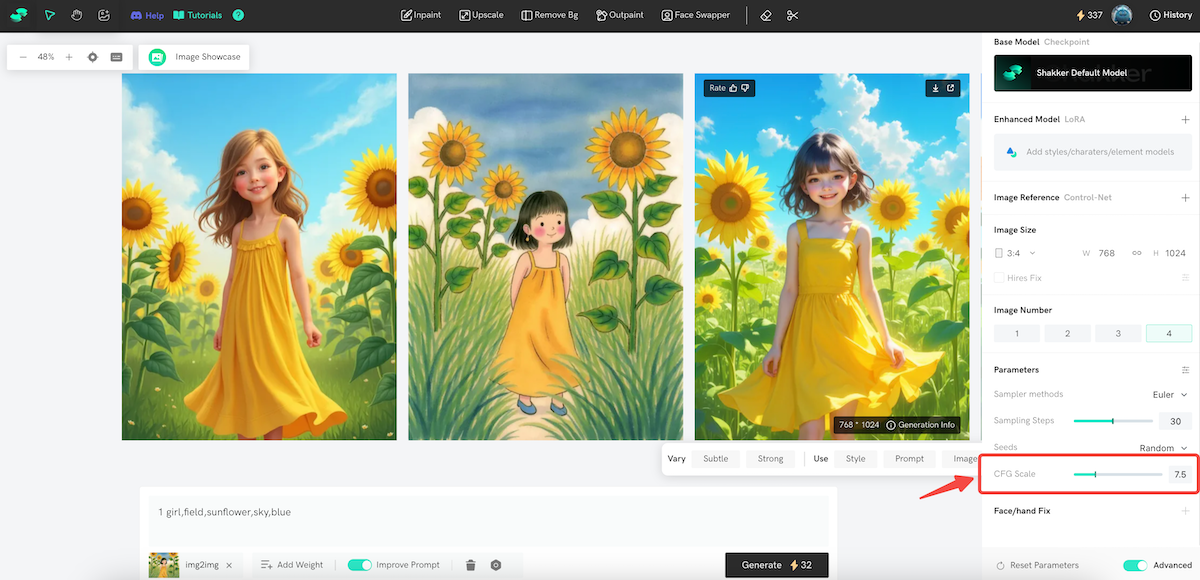
Task: Click the CFG Scale slider track
Action: point(1117,474)
